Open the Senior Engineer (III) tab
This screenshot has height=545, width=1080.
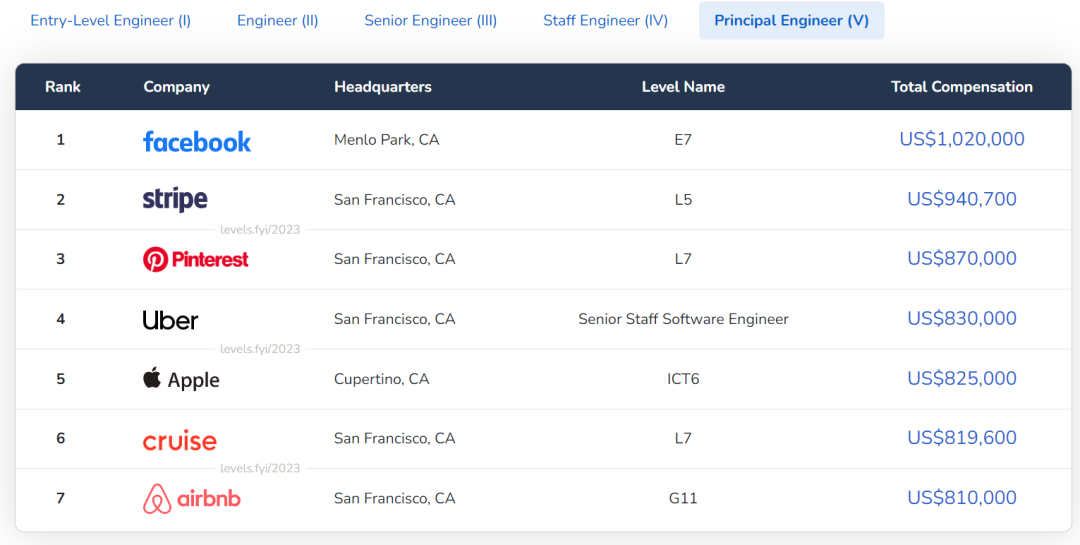[x=431, y=21]
